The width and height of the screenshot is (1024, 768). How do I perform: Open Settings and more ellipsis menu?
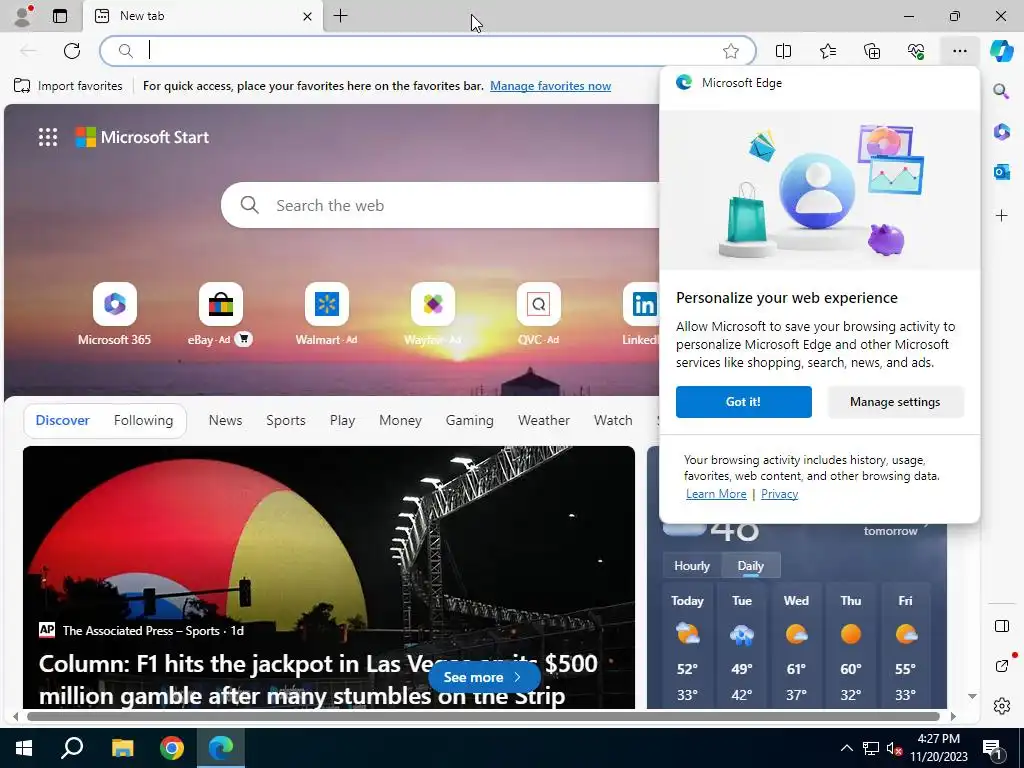pos(959,51)
